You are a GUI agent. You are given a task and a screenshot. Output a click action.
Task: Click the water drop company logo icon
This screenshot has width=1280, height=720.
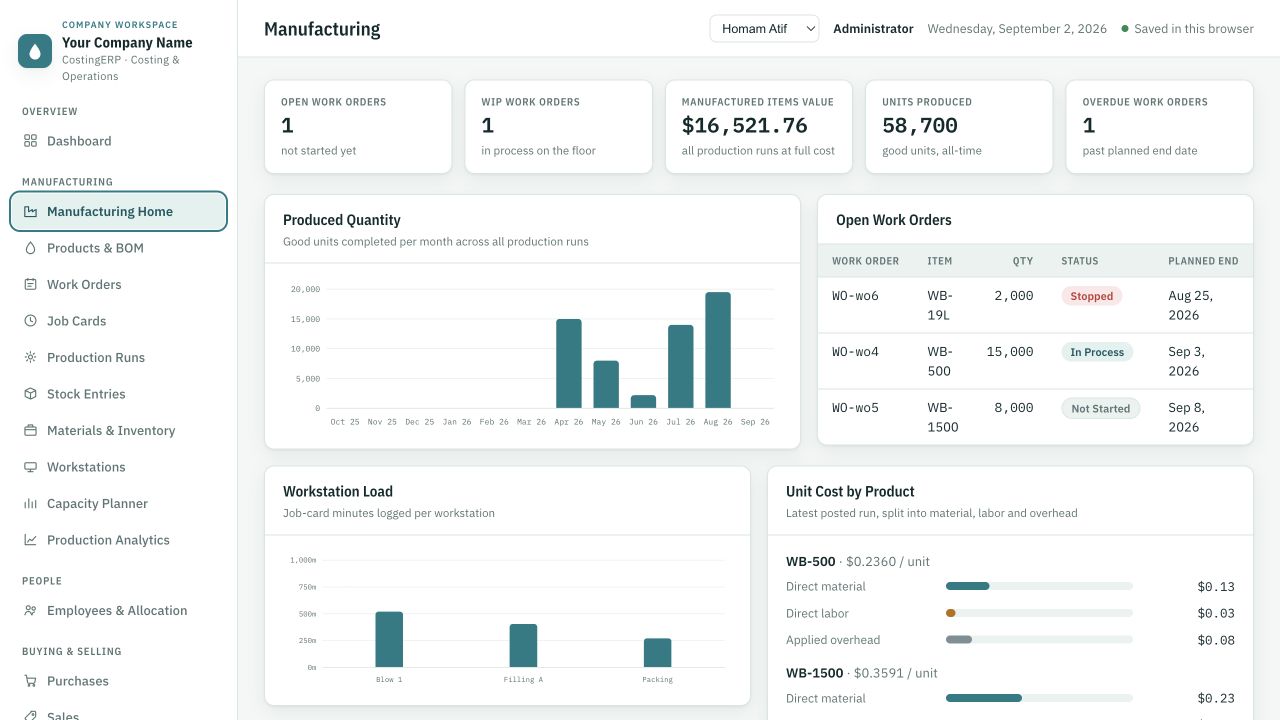35,51
